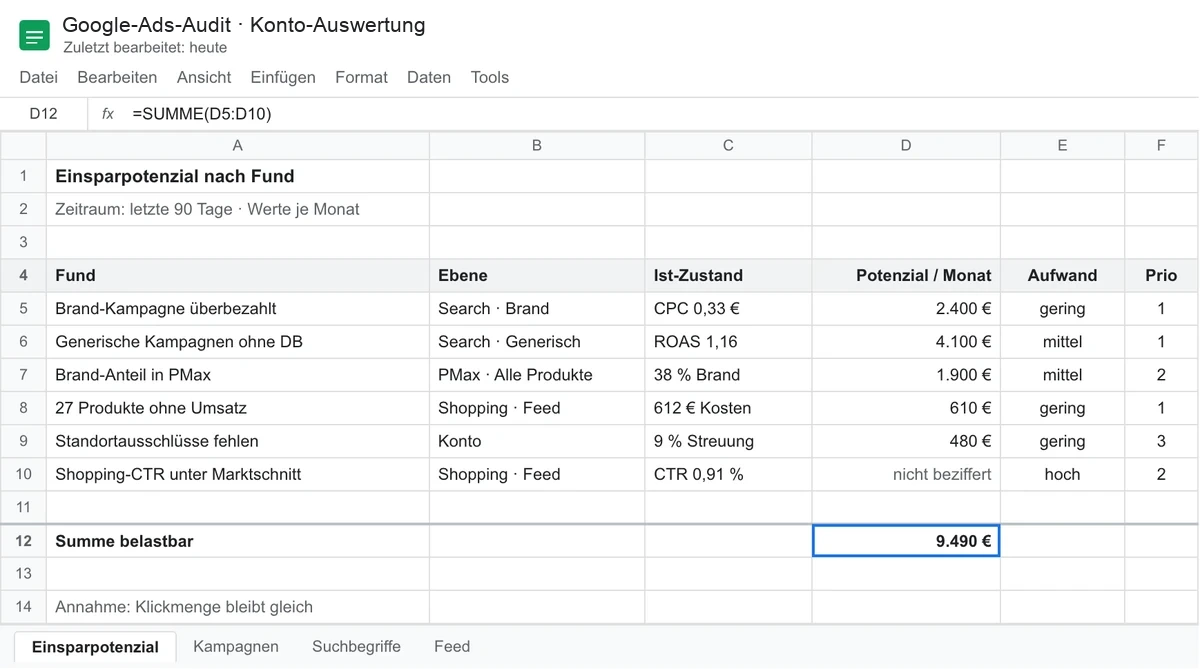The height and width of the screenshot is (669, 1200).
Task: Click the 'Ist-Zustand' header cell
Action: click(x=728, y=275)
